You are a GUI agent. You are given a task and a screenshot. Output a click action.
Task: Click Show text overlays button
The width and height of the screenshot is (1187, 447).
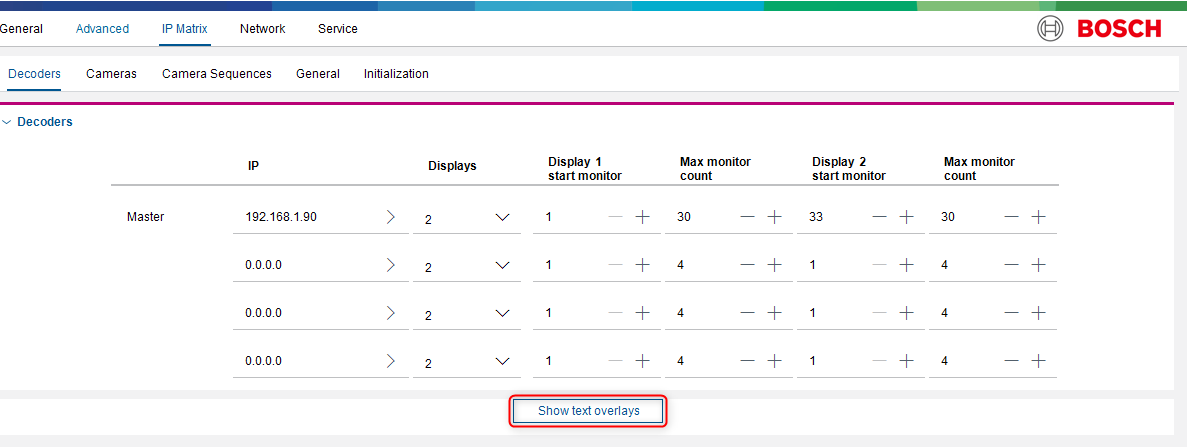tap(588, 411)
